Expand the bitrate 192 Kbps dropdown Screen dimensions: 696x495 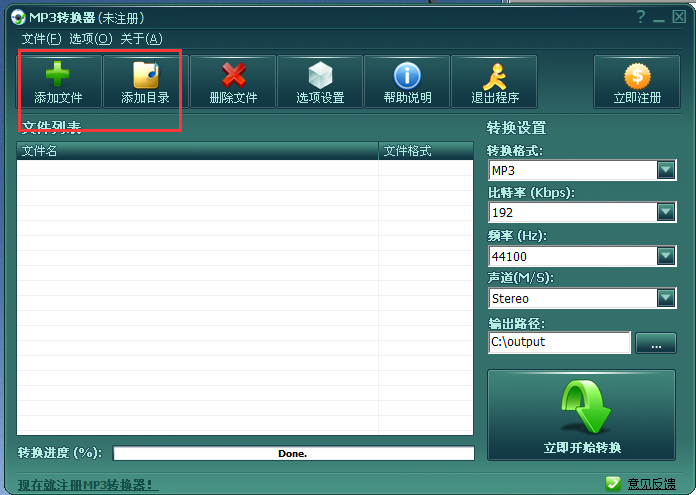[666, 212]
